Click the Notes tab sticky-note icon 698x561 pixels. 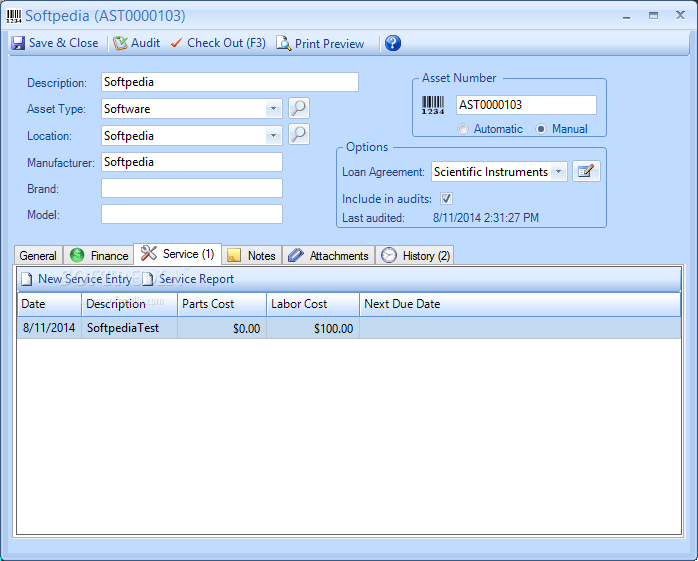click(x=234, y=255)
